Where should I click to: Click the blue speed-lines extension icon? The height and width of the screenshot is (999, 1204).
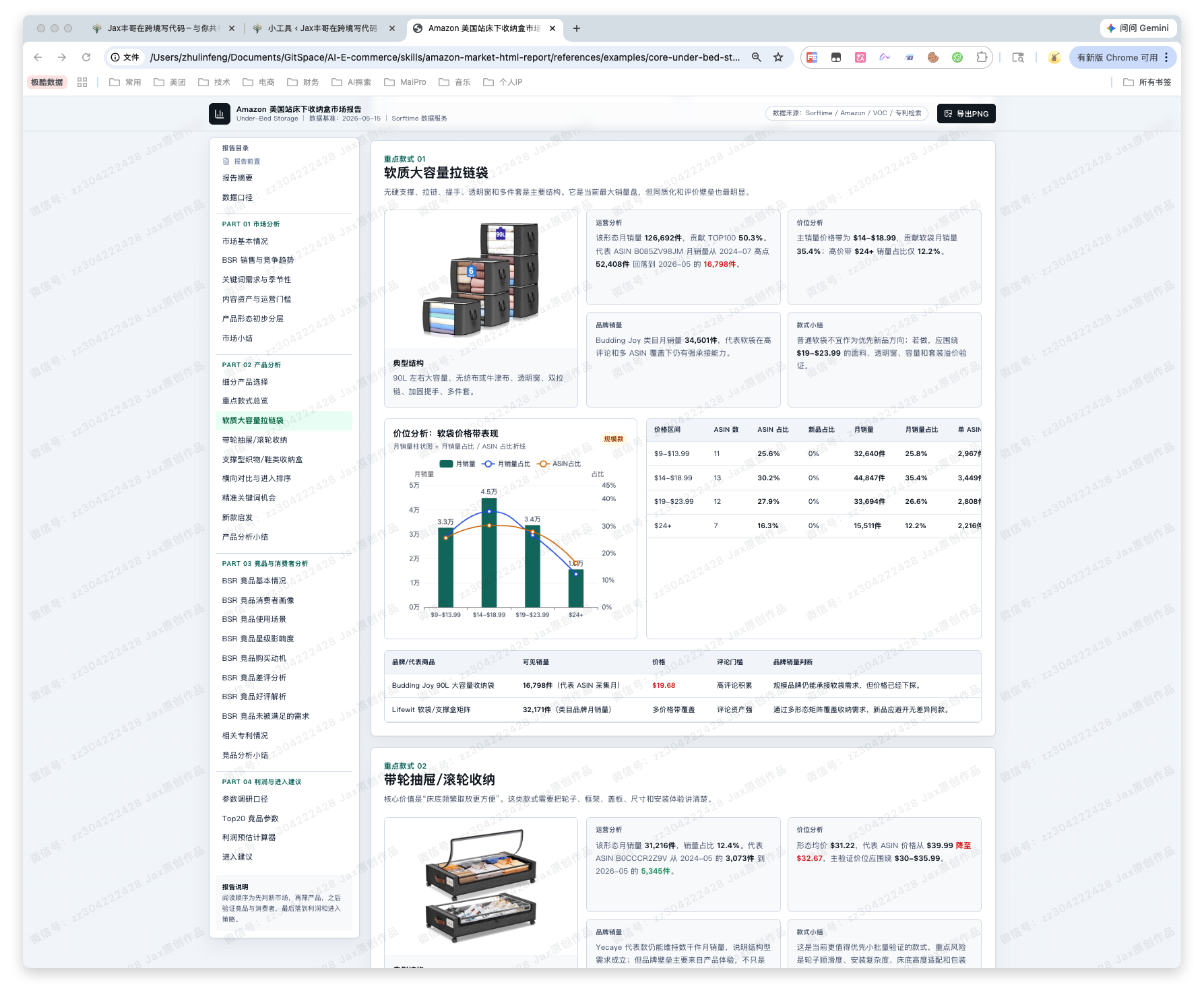click(x=909, y=57)
